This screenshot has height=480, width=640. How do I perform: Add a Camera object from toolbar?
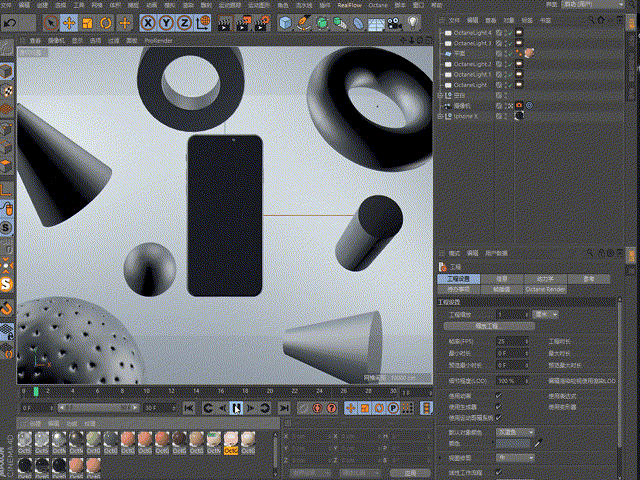point(394,23)
